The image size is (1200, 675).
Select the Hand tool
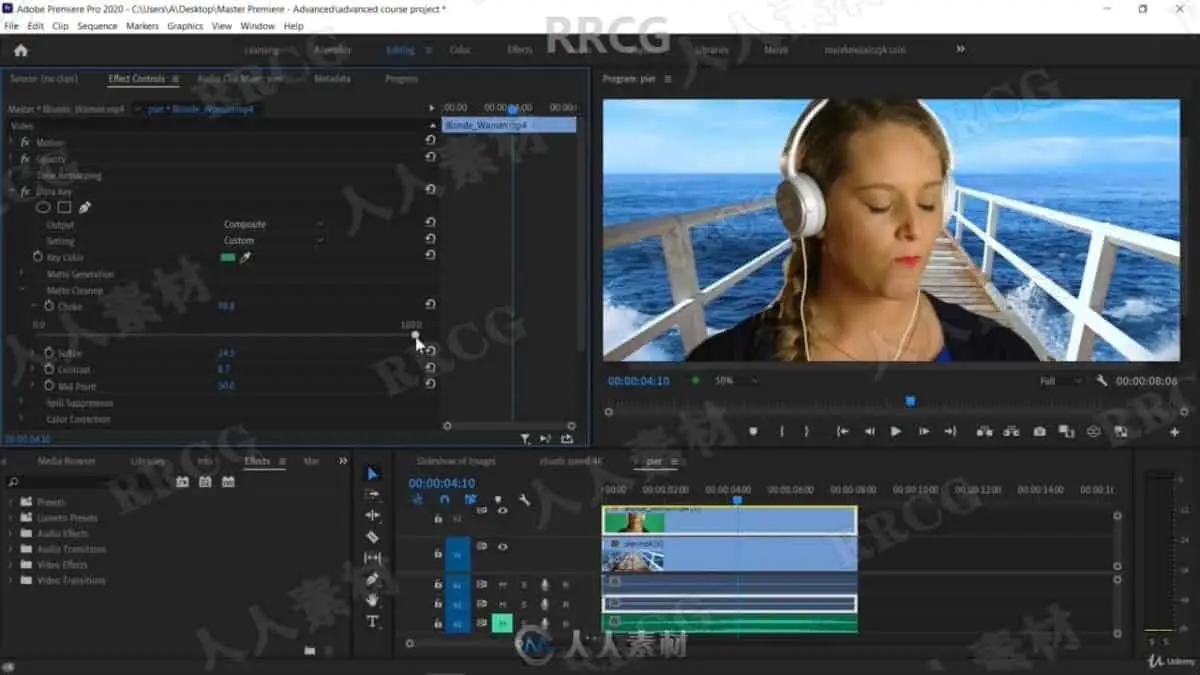(373, 600)
